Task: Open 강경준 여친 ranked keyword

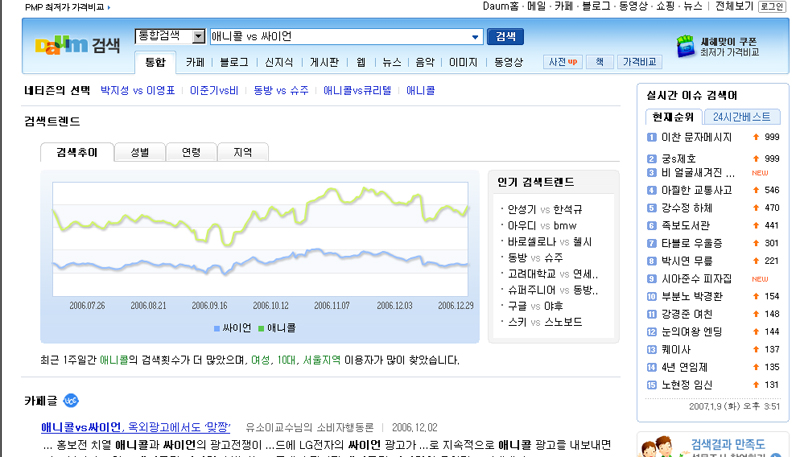Action: click(687, 314)
